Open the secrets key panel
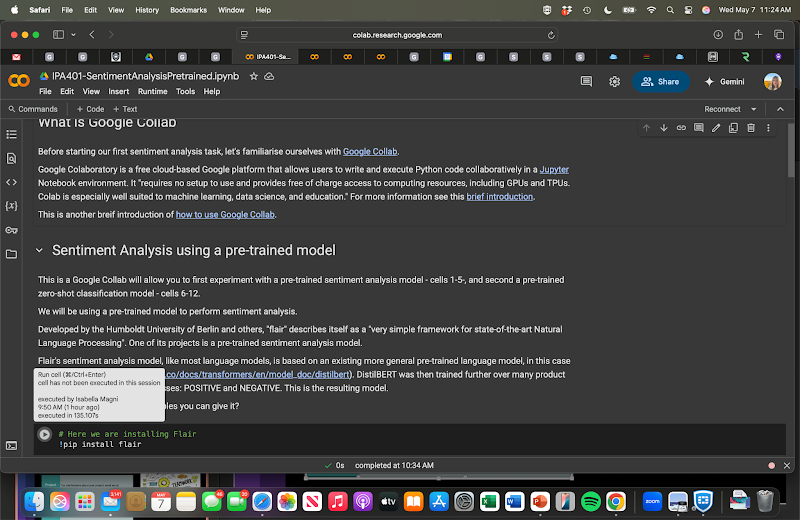This screenshot has height=520, width=800. click(x=11, y=230)
